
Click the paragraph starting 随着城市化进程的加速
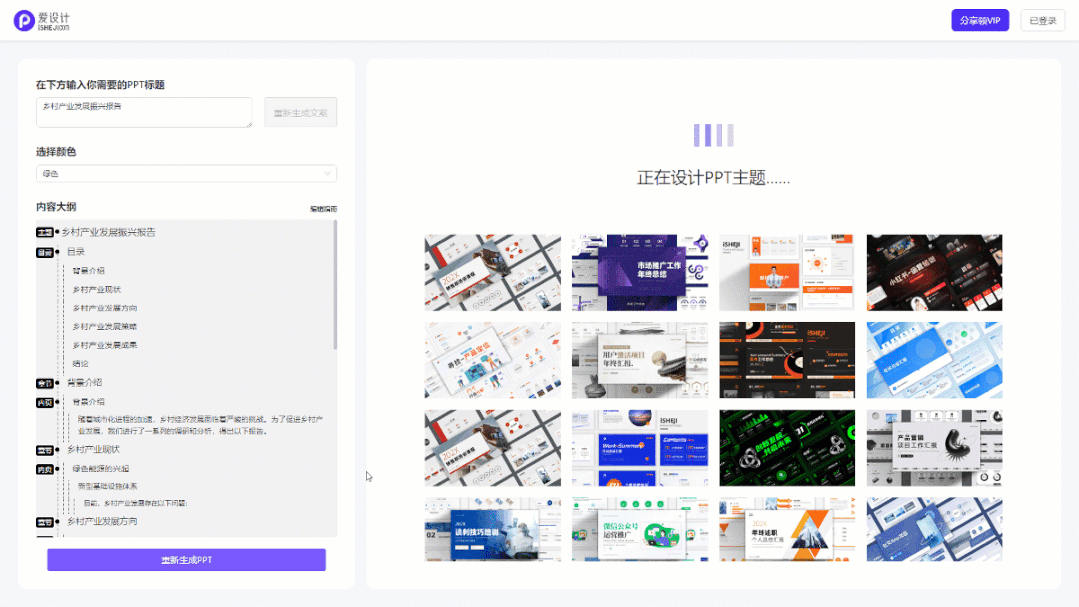point(200,425)
